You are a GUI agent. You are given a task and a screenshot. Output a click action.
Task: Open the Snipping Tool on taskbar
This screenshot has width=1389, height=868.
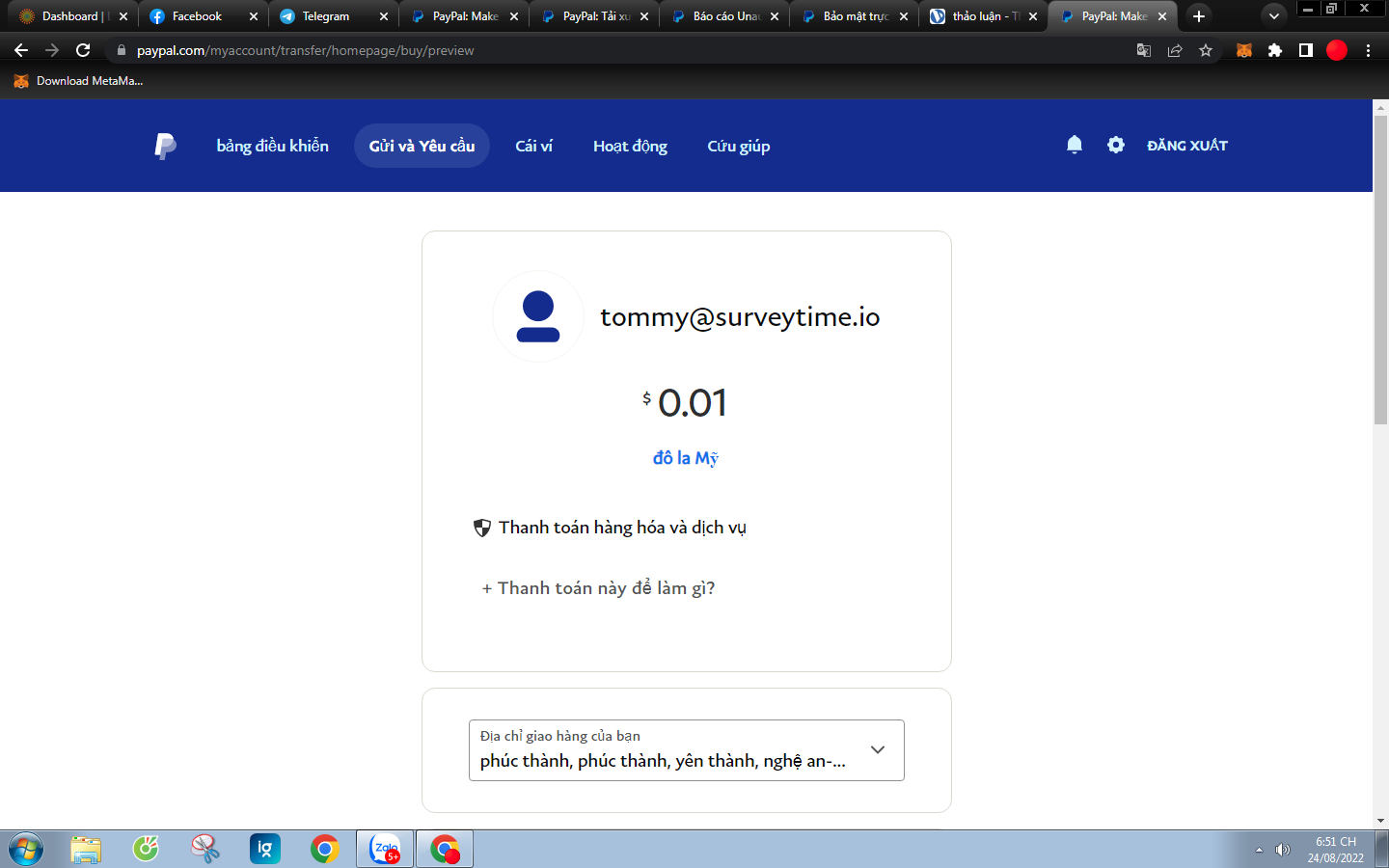pyautogui.click(x=205, y=849)
